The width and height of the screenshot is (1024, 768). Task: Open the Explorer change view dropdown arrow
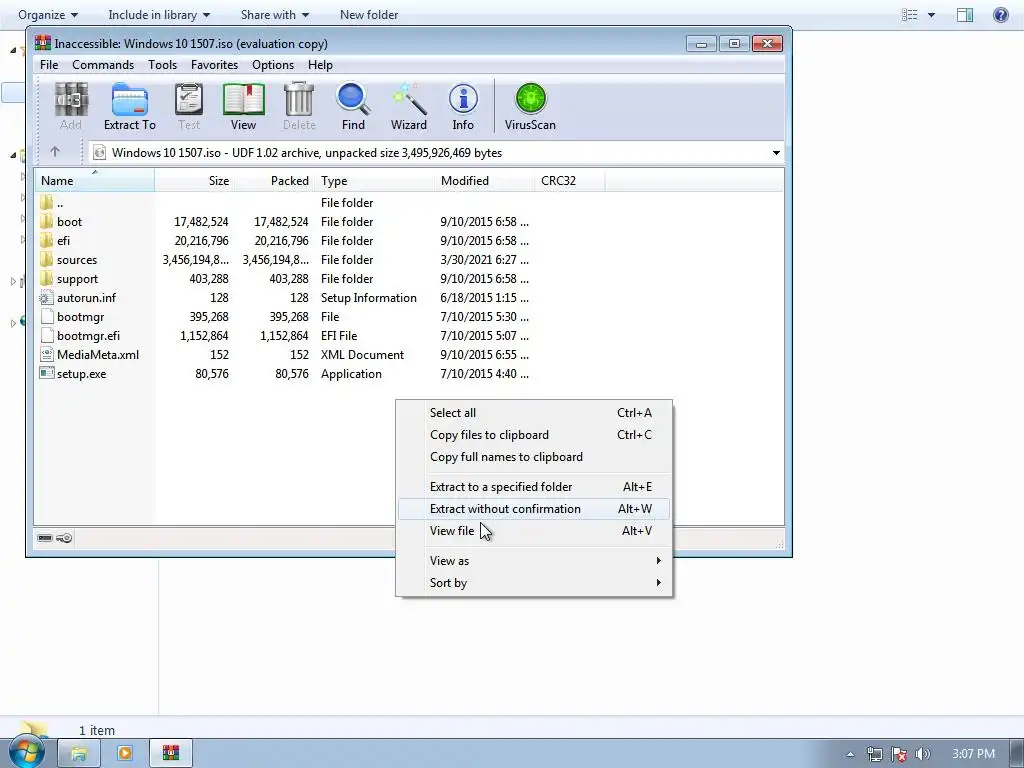[931, 14]
